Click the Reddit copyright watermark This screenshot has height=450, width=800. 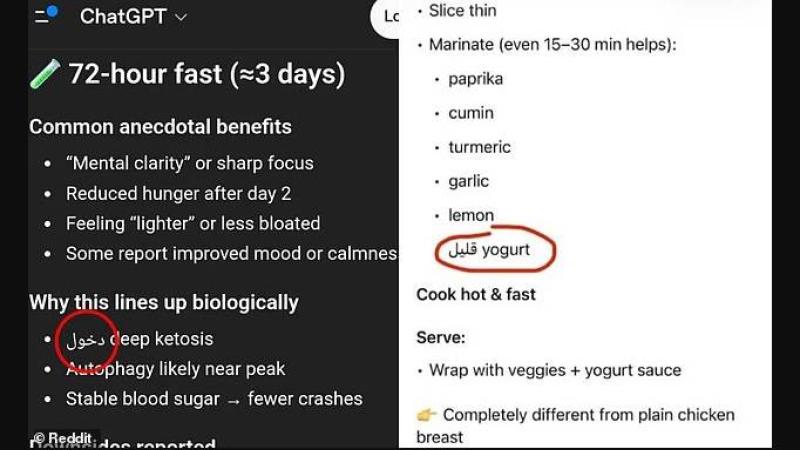pos(64,438)
